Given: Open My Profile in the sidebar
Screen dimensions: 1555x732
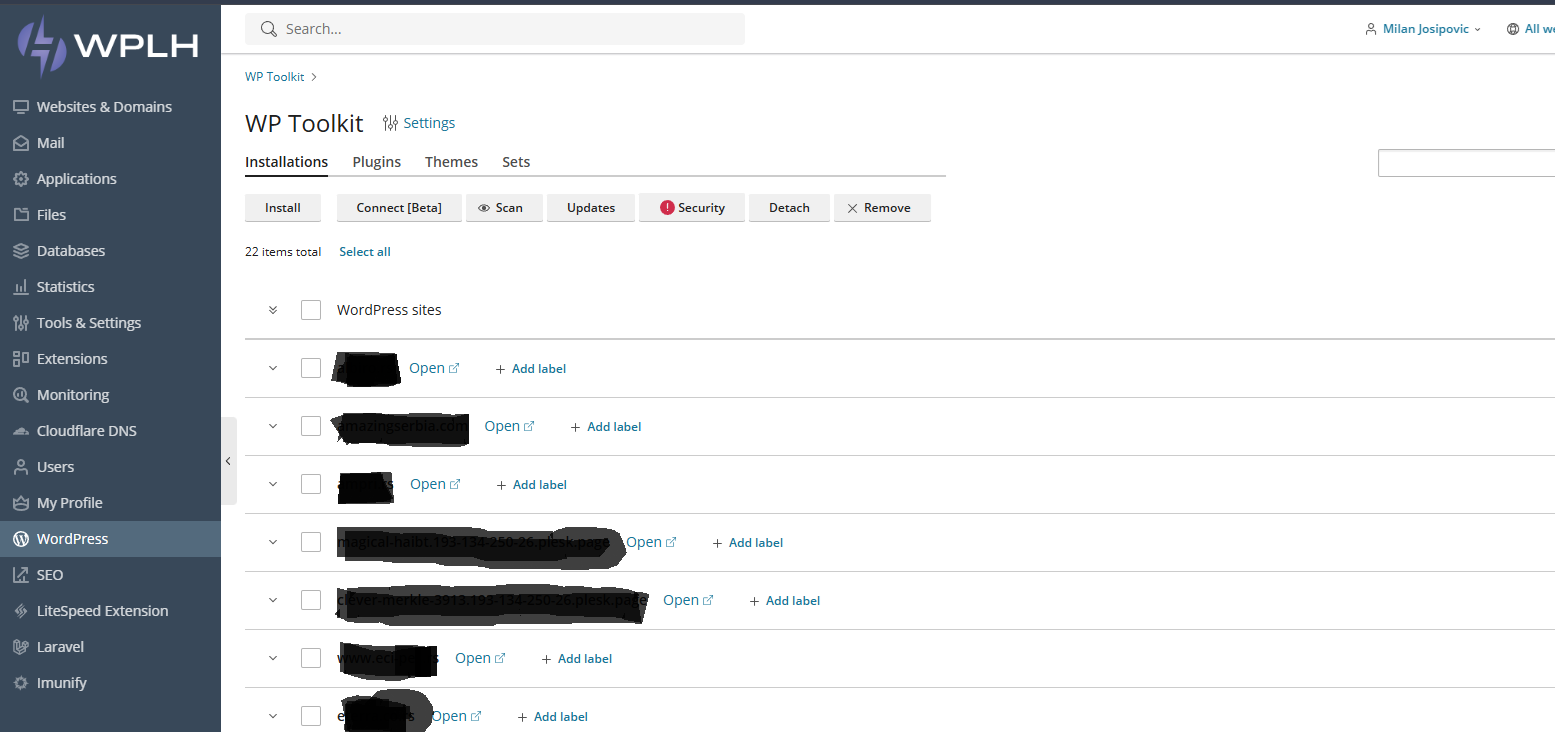Looking at the screenshot, I should tap(110, 503).
